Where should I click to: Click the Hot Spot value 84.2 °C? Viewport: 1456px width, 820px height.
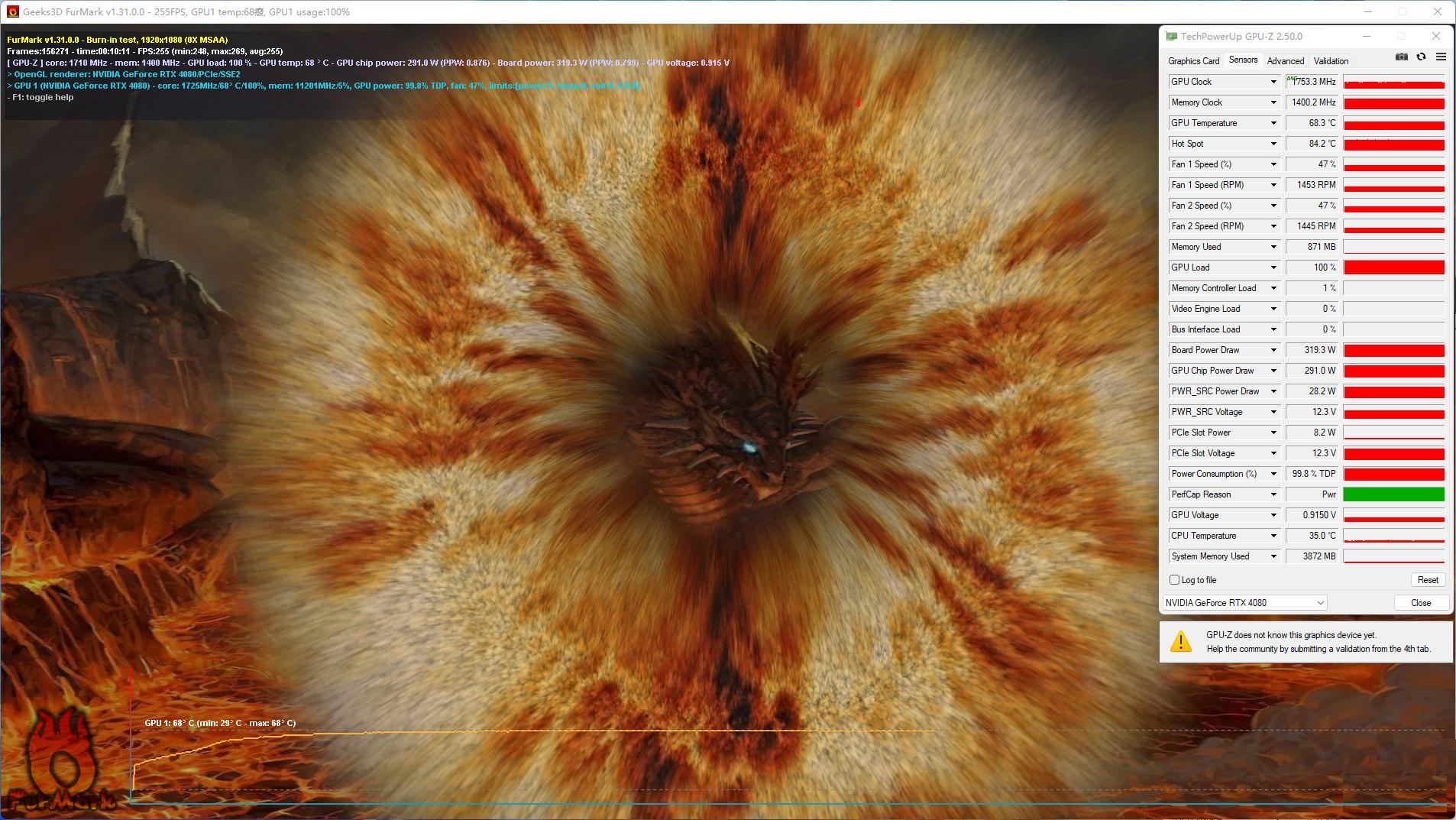1312,144
